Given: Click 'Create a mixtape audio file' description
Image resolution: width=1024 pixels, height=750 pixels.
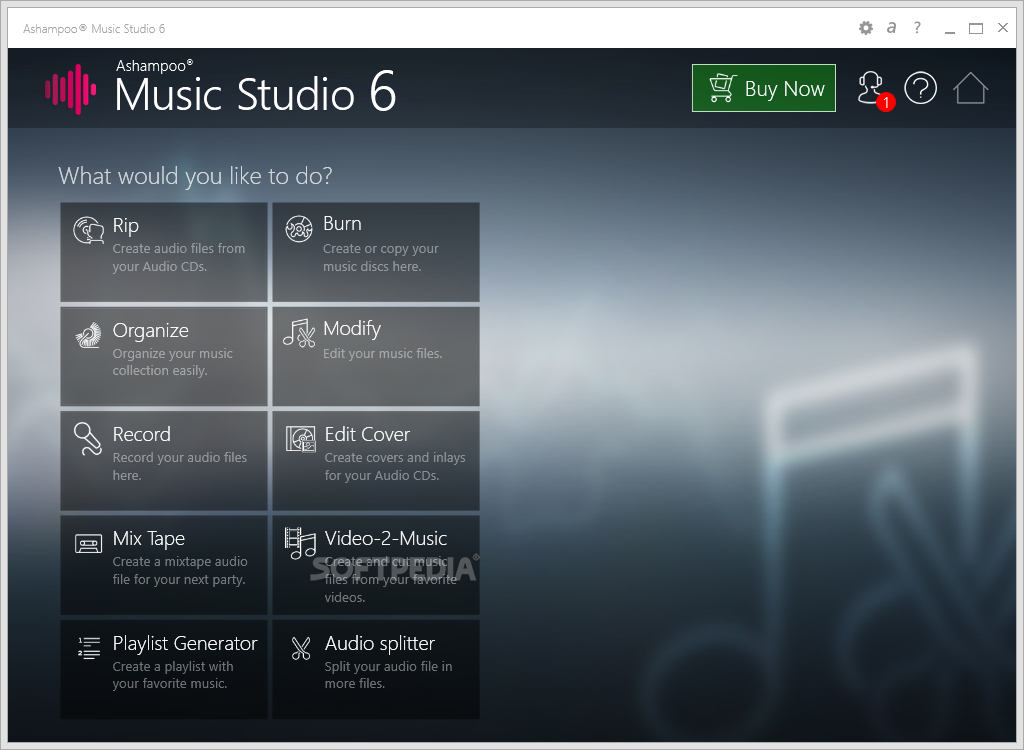Looking at the screenshot, I should point(180,570).
